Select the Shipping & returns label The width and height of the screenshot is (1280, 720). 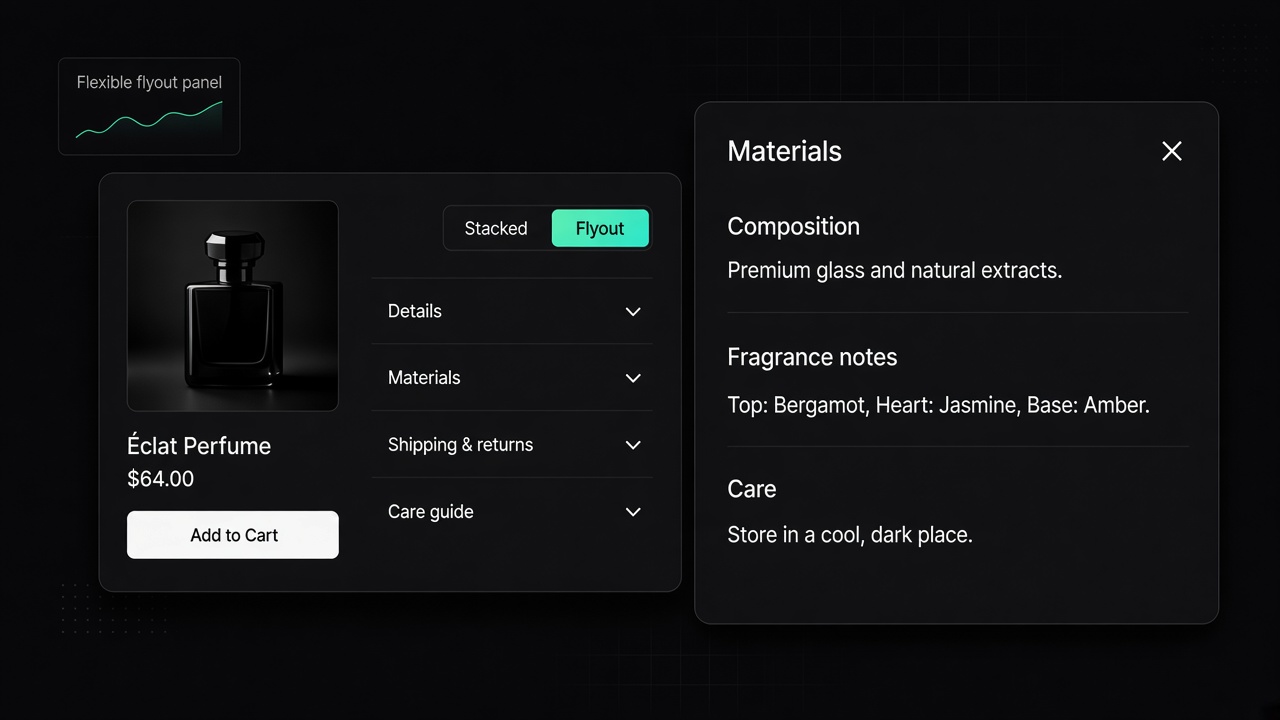click(460, 445)
